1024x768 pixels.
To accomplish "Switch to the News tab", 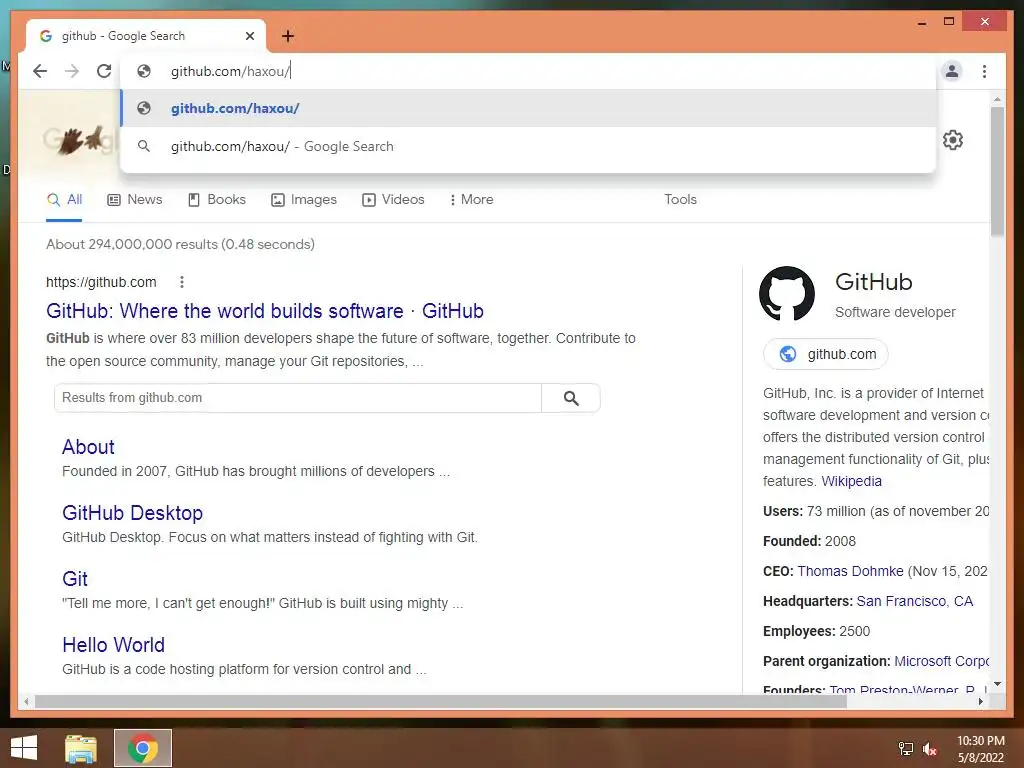I will click(x=135, y=200).
